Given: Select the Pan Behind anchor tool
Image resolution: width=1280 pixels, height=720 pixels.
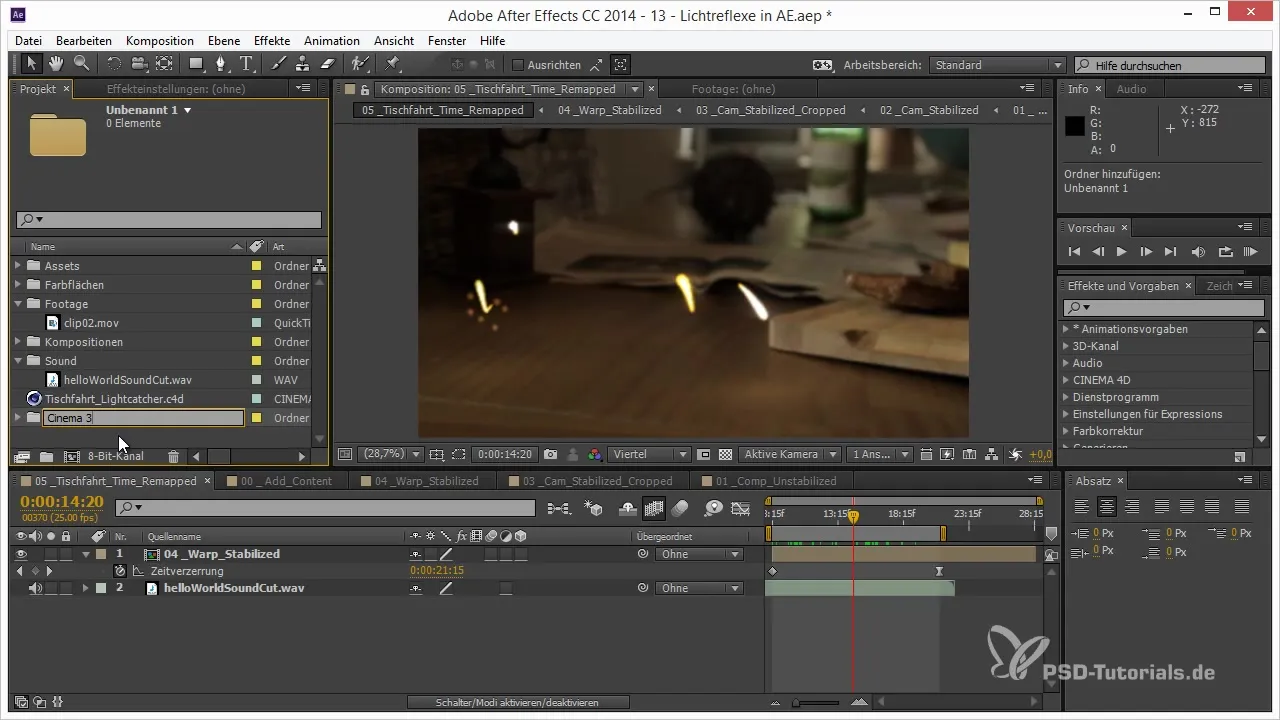Looking at the screenshot, I should coord(165,64).
